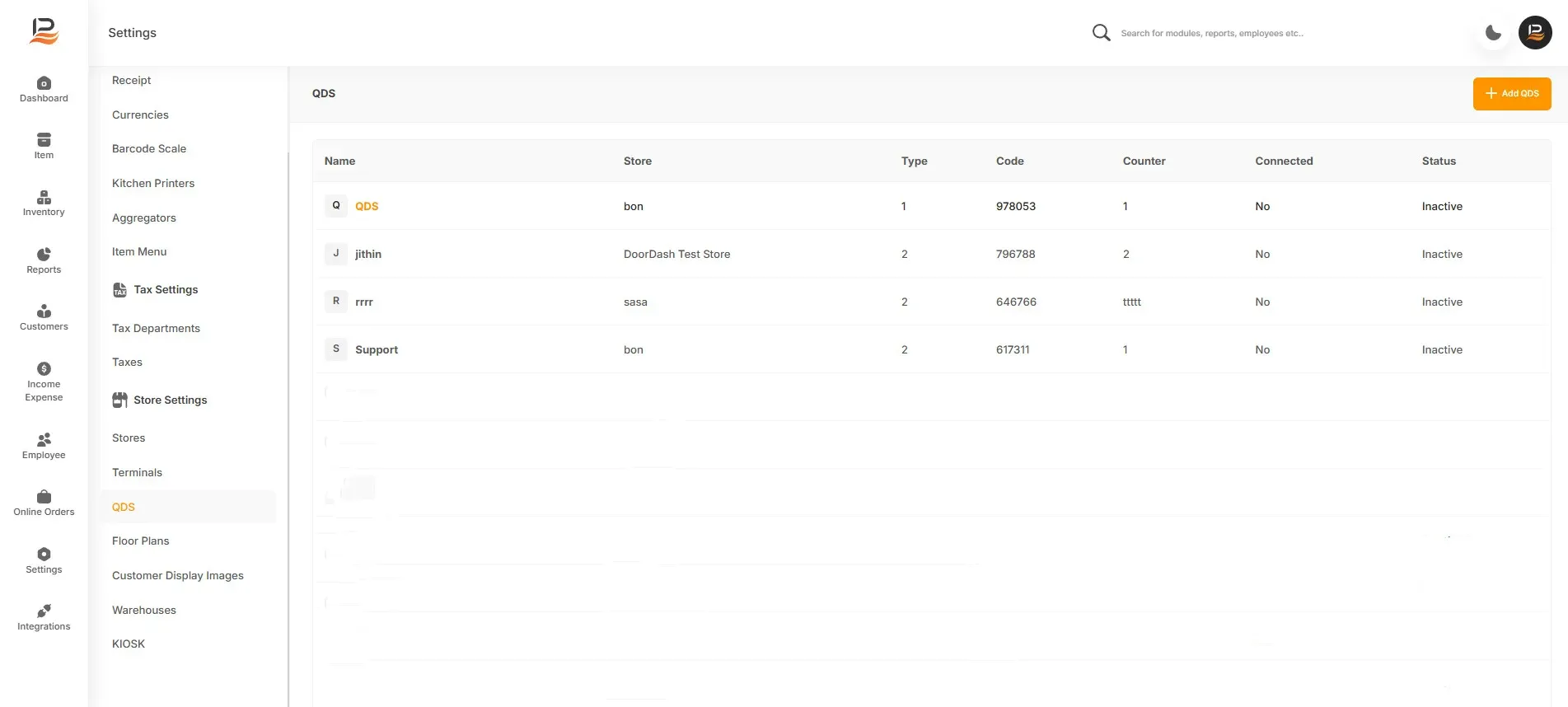Click the R avatar badge for rrrr
The image size is (1568, 707).
coord(336,302)
